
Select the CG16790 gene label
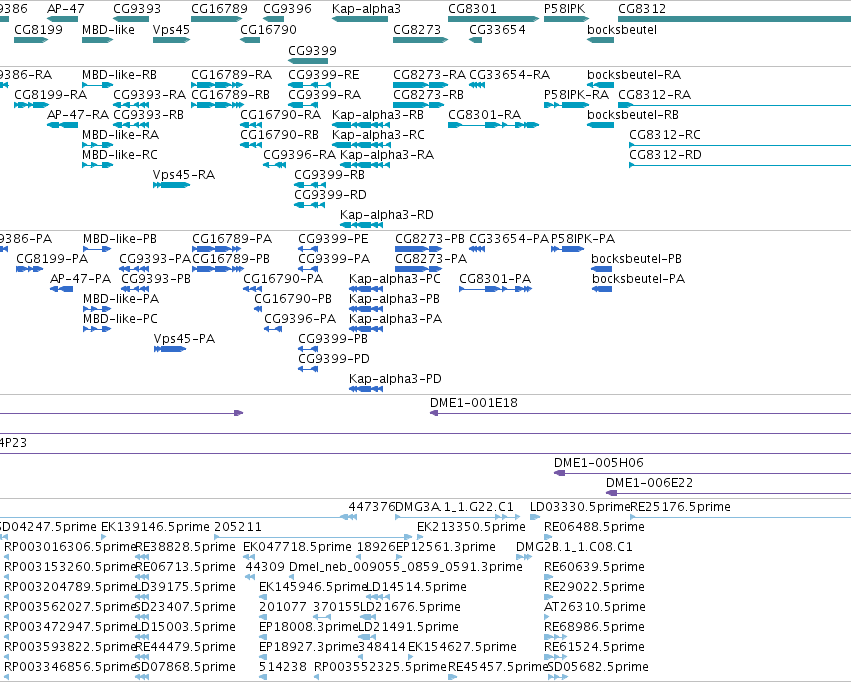pos(268,30)
